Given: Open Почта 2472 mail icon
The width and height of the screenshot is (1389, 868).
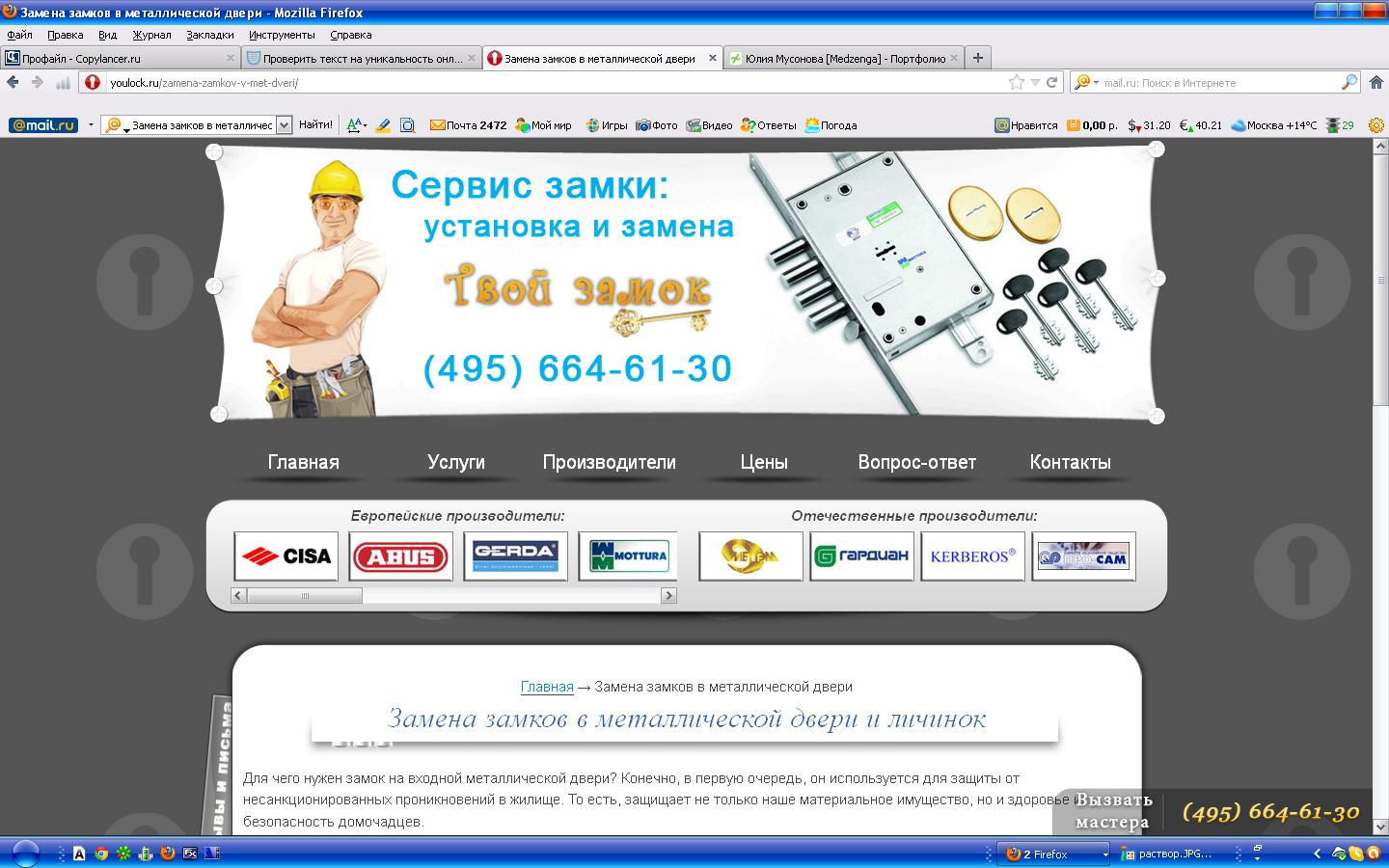Looking at the screenshot, I should (x=468, y=125).
